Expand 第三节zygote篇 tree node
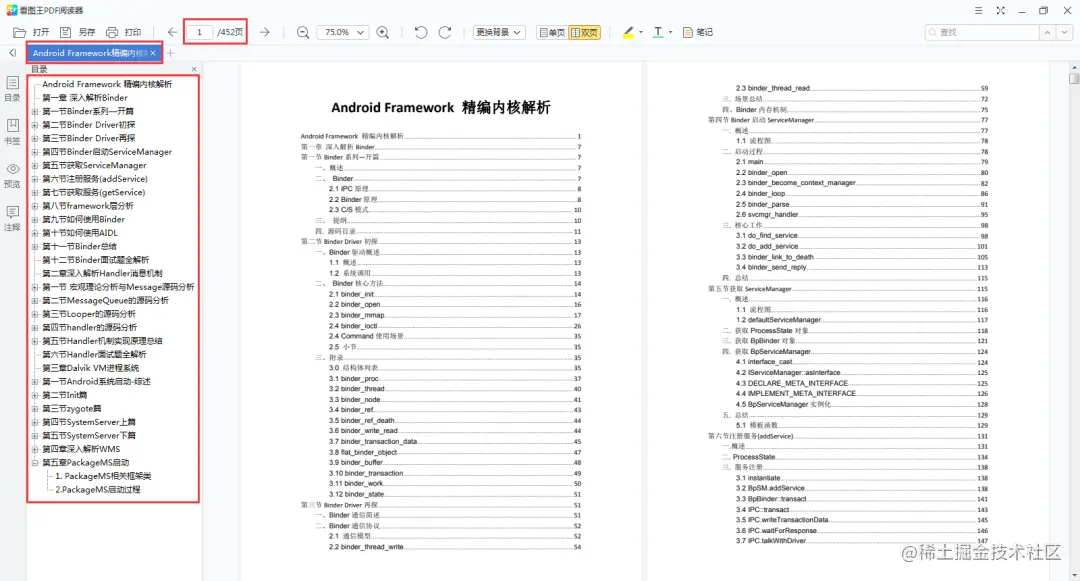The width and height of the screenshot is (1080, 581). (x=34, y=409)
